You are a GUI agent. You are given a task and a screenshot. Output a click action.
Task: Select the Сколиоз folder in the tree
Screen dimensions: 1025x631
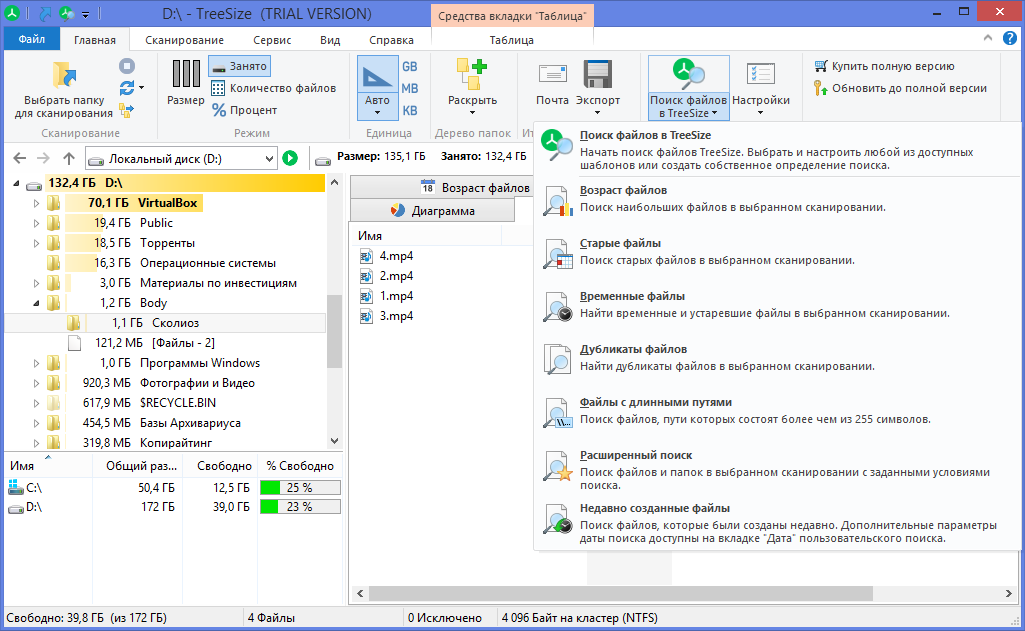click(165, 323)
